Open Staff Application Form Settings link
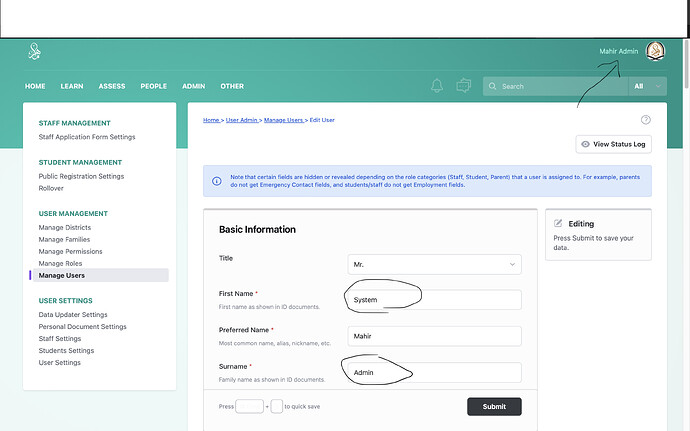690x431 pixels. point(87,137)
